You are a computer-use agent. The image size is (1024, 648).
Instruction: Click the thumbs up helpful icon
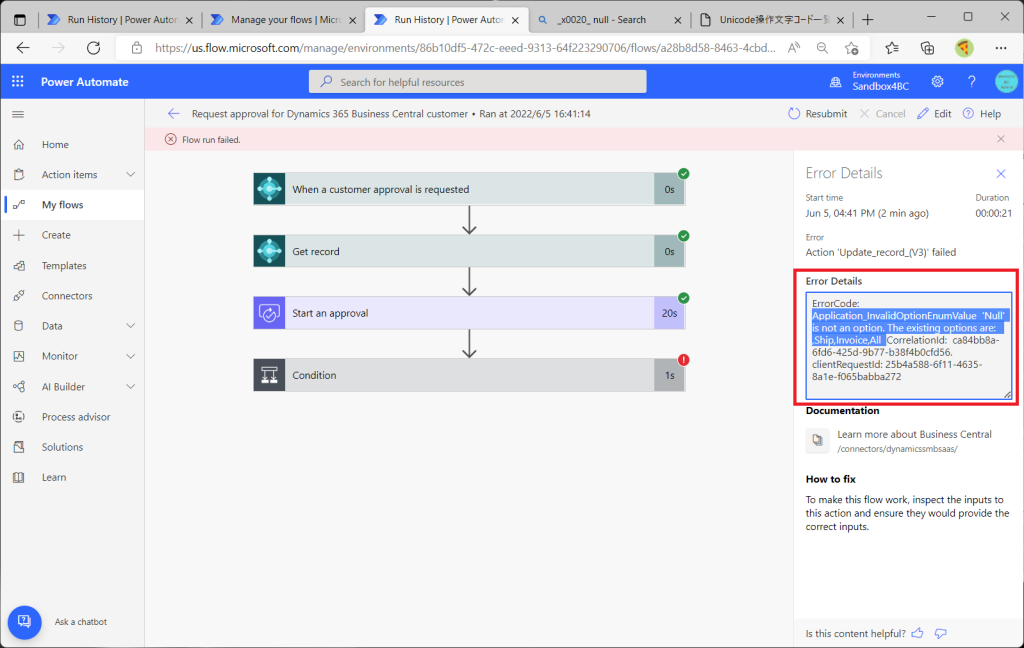point(918,633)
